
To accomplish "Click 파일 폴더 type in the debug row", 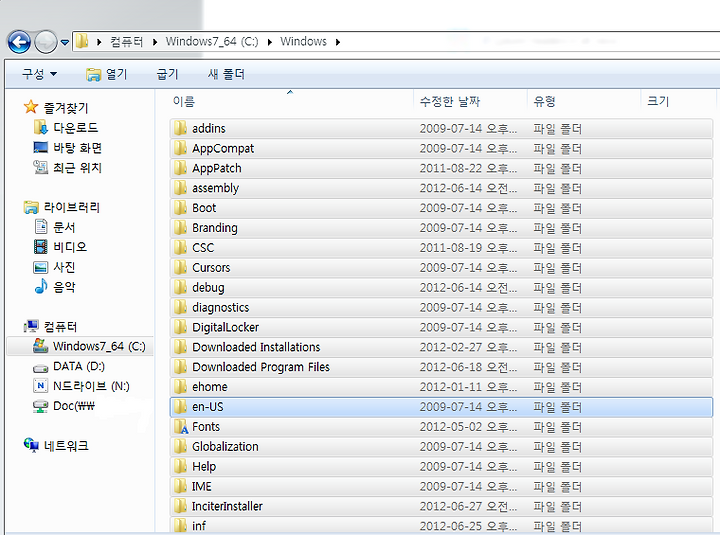I will point(557,288).
